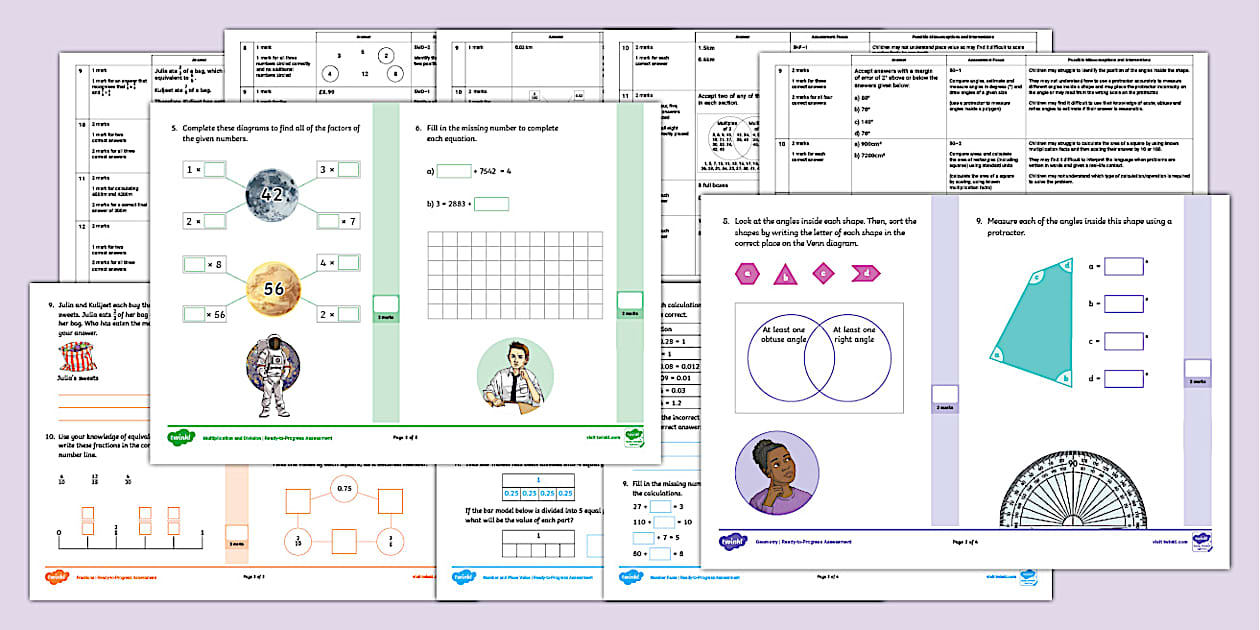Click the pink hexagon shape a
This screenshot has height=630, width=1260.
(x=747, y=273)
